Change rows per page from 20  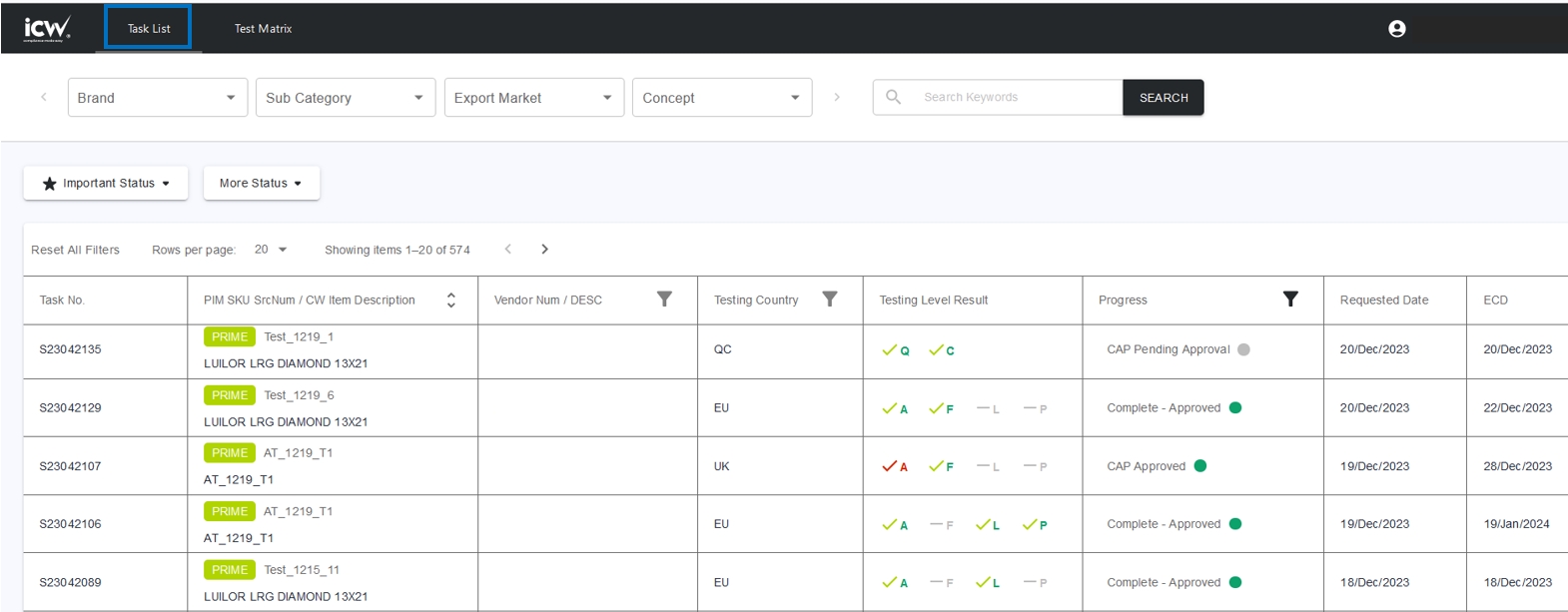click(x=271, y=250)
